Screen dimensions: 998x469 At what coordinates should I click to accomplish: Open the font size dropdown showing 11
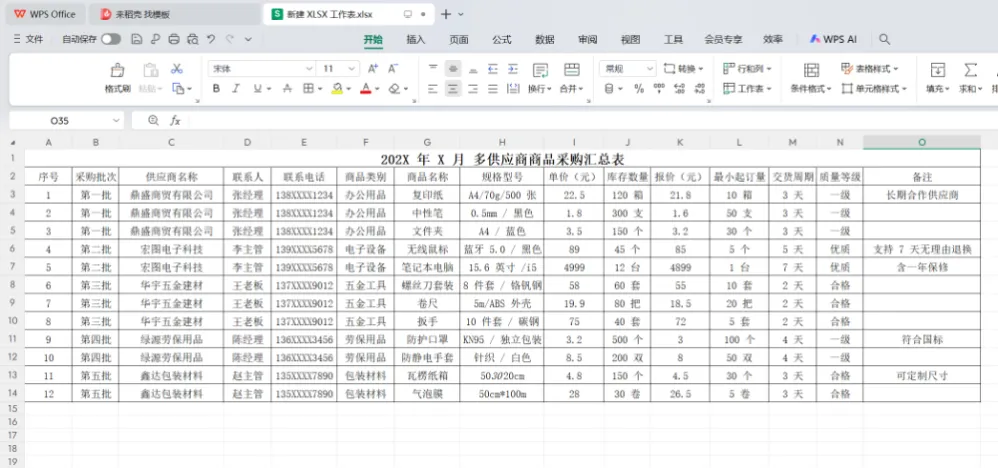tap(352, 69)
